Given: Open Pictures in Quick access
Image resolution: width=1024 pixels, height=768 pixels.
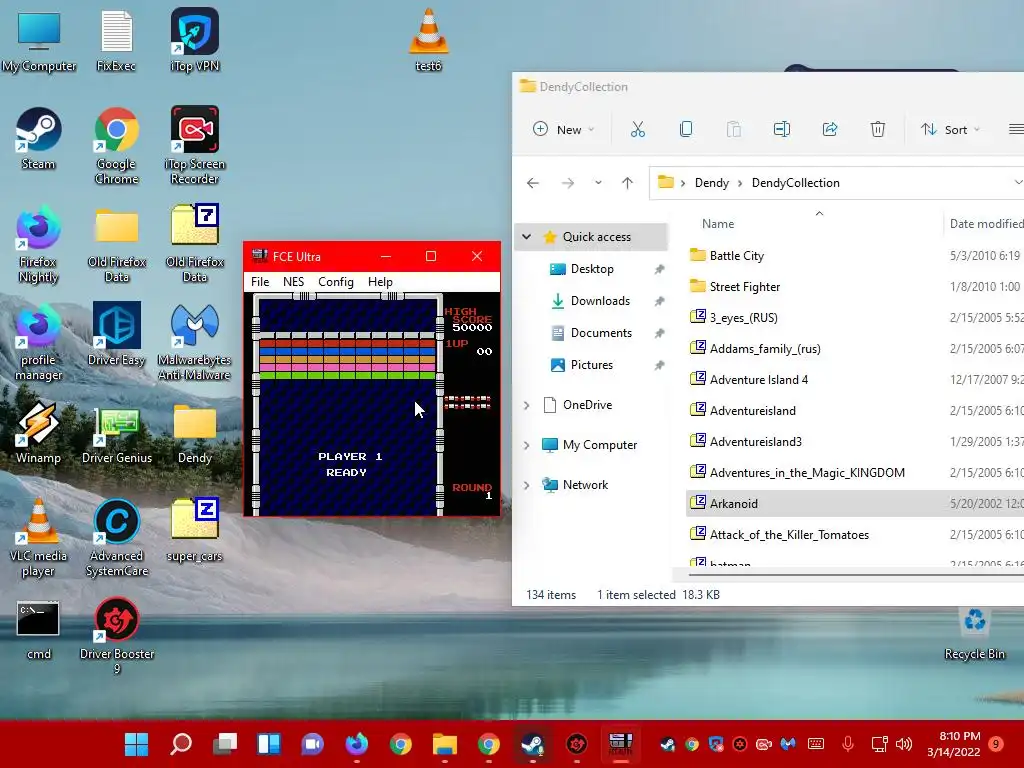Looking at the screenshot, I should [x=592, y=365].
